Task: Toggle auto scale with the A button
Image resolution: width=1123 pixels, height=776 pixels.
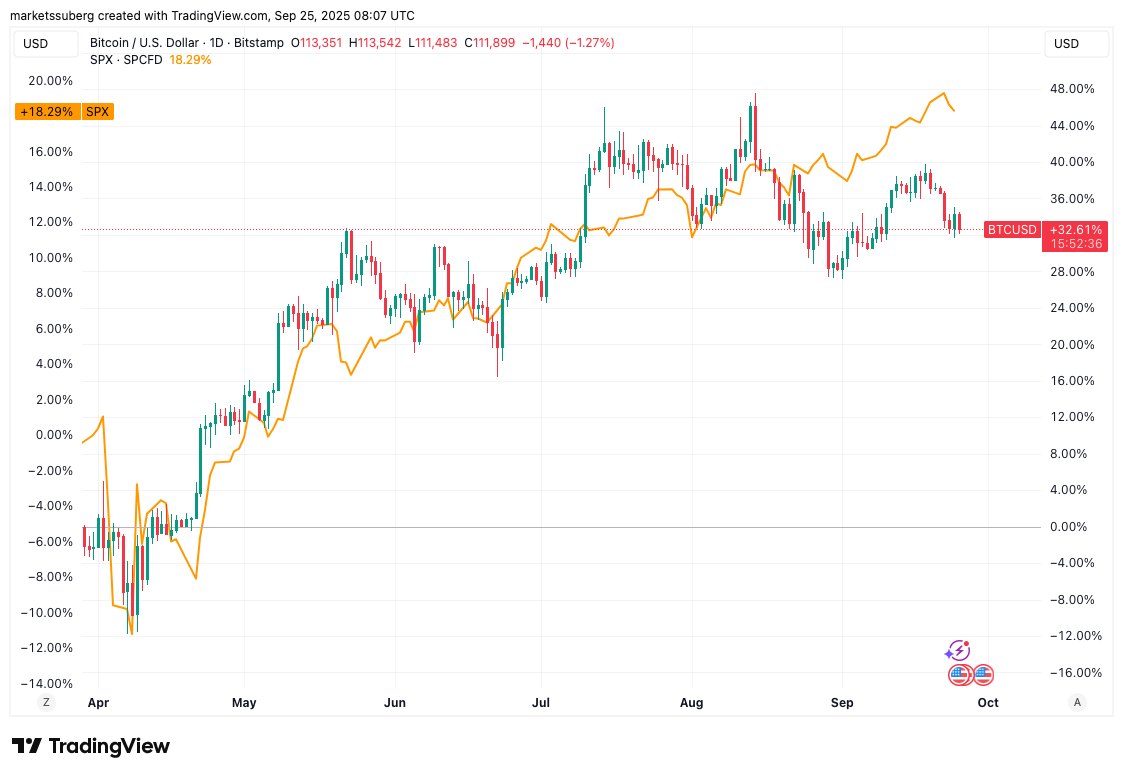Action: point(1077,702)
